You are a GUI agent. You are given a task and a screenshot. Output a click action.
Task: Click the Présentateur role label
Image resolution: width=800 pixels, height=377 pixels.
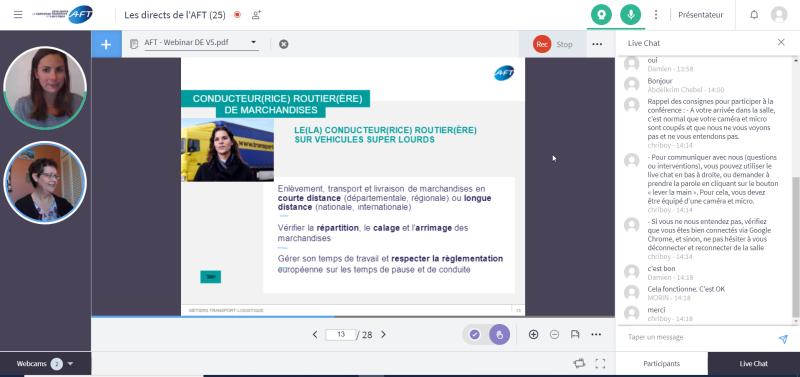[701, 15]
